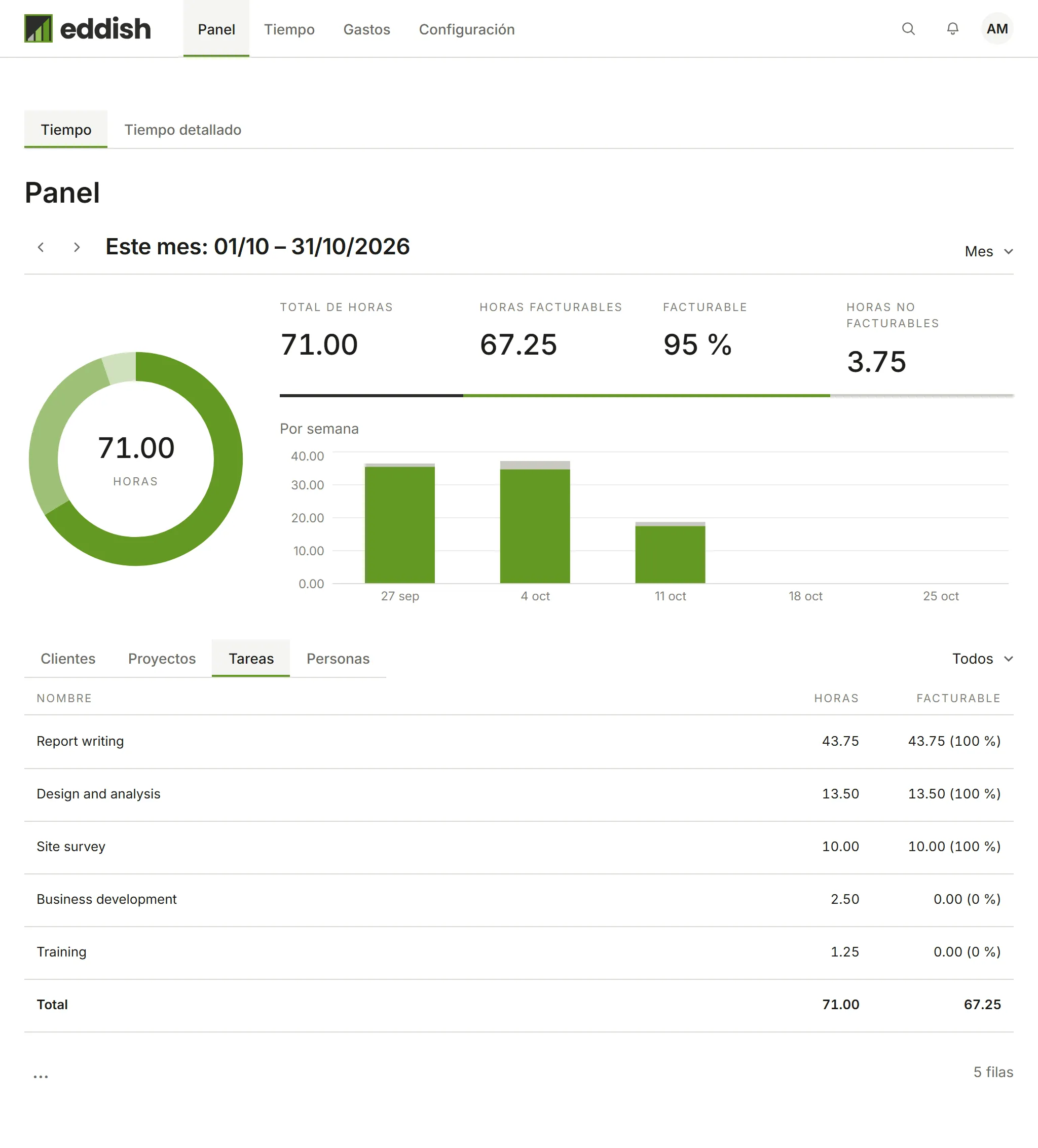
Task: Open the Report writing task row
Action: [x=518, y=741]
